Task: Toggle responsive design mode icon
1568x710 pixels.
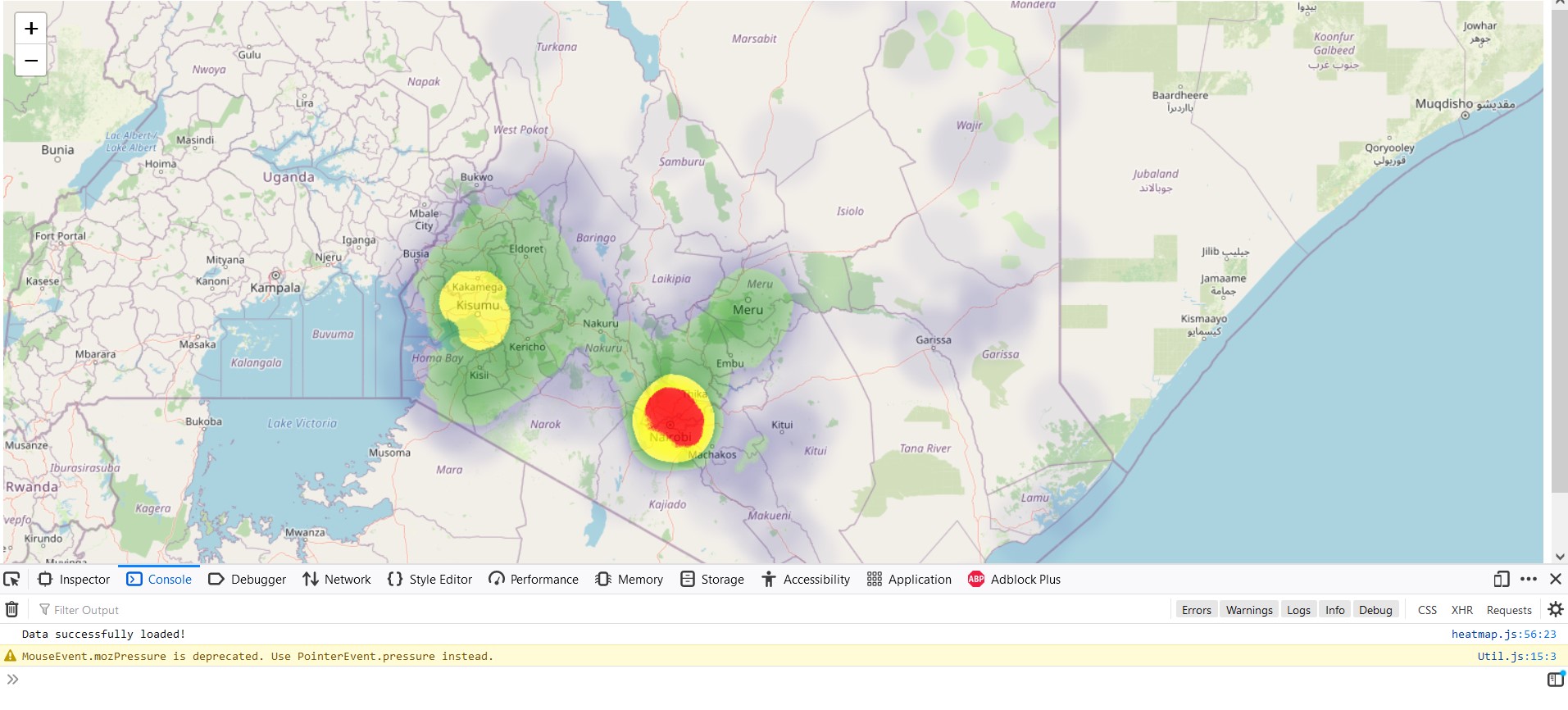Action: coord(1501,579)
